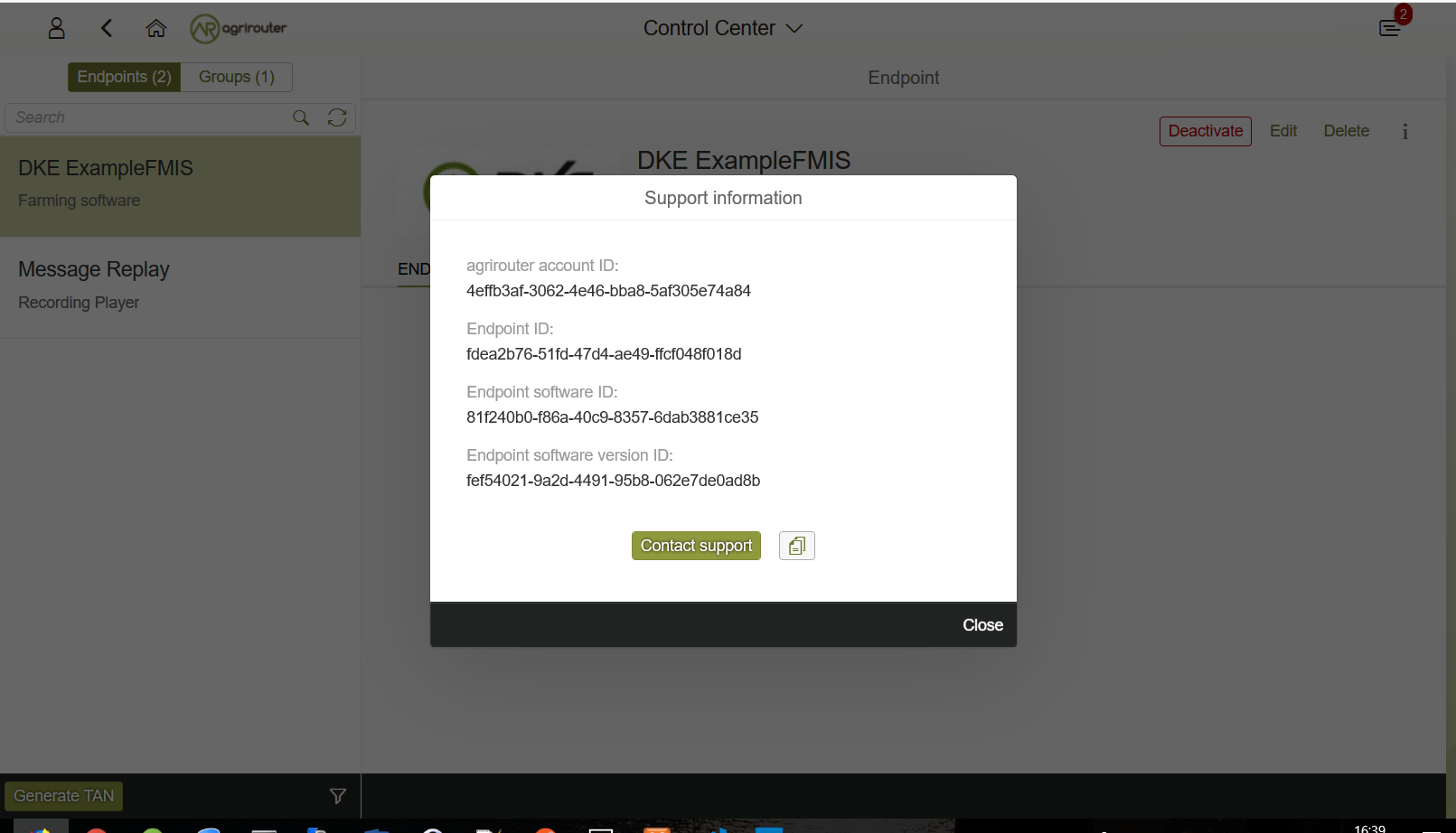Click the agrirouter logo

click(238, 28)
